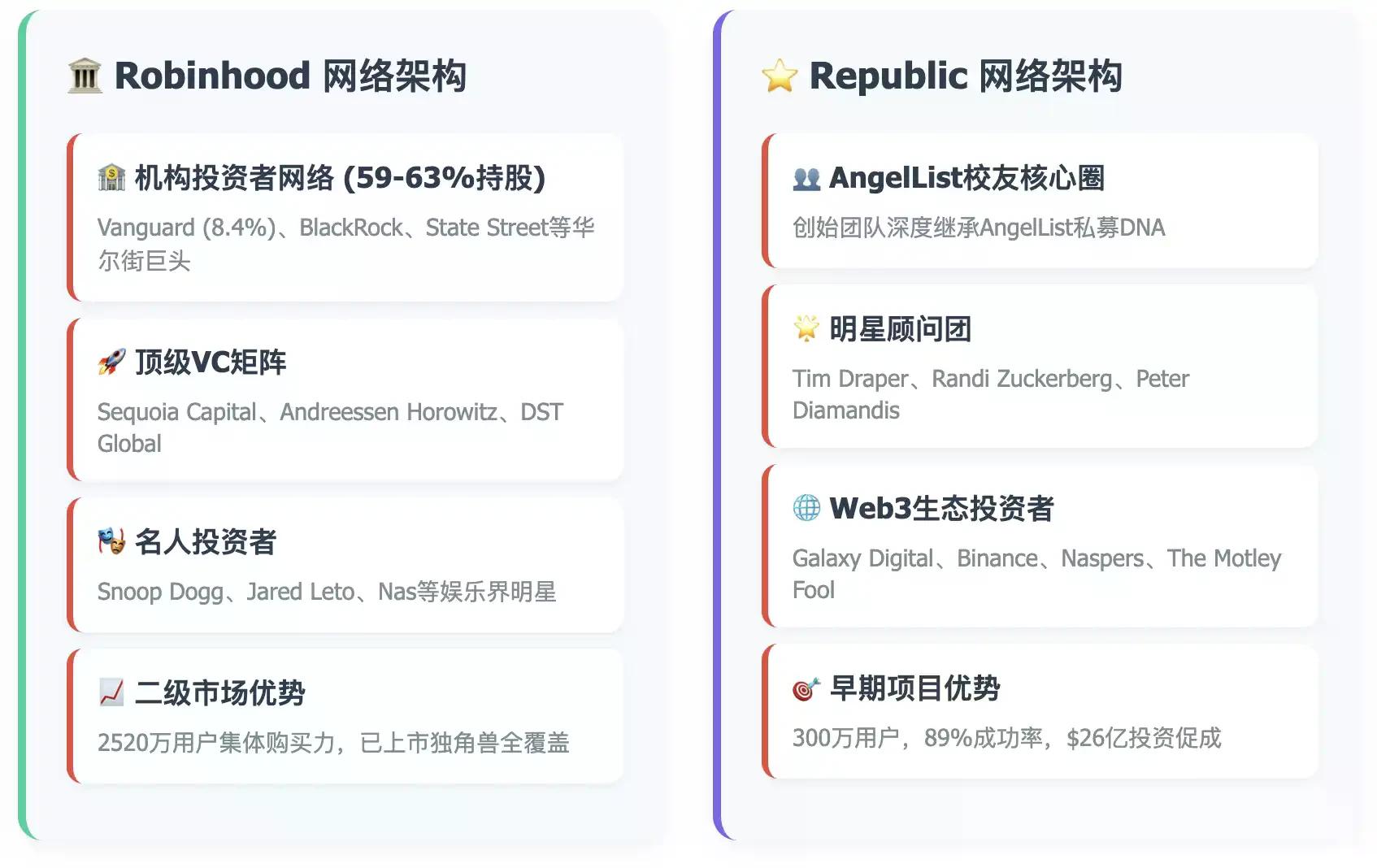
Task: Click the Vanguard (8.4%) text
Action: click(x=189, y=228)
